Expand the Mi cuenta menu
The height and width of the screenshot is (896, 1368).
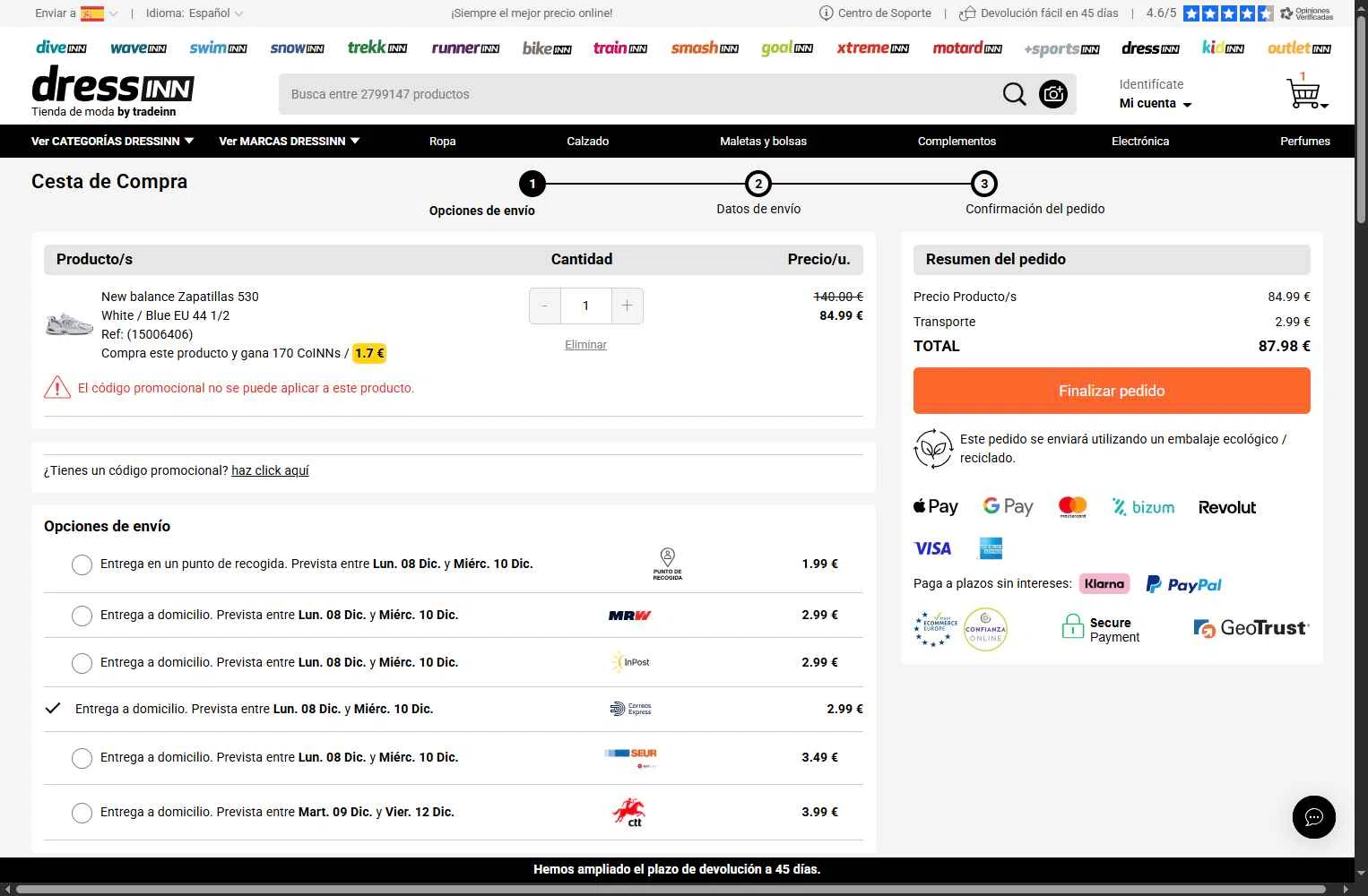click(x=1156, y=104)
